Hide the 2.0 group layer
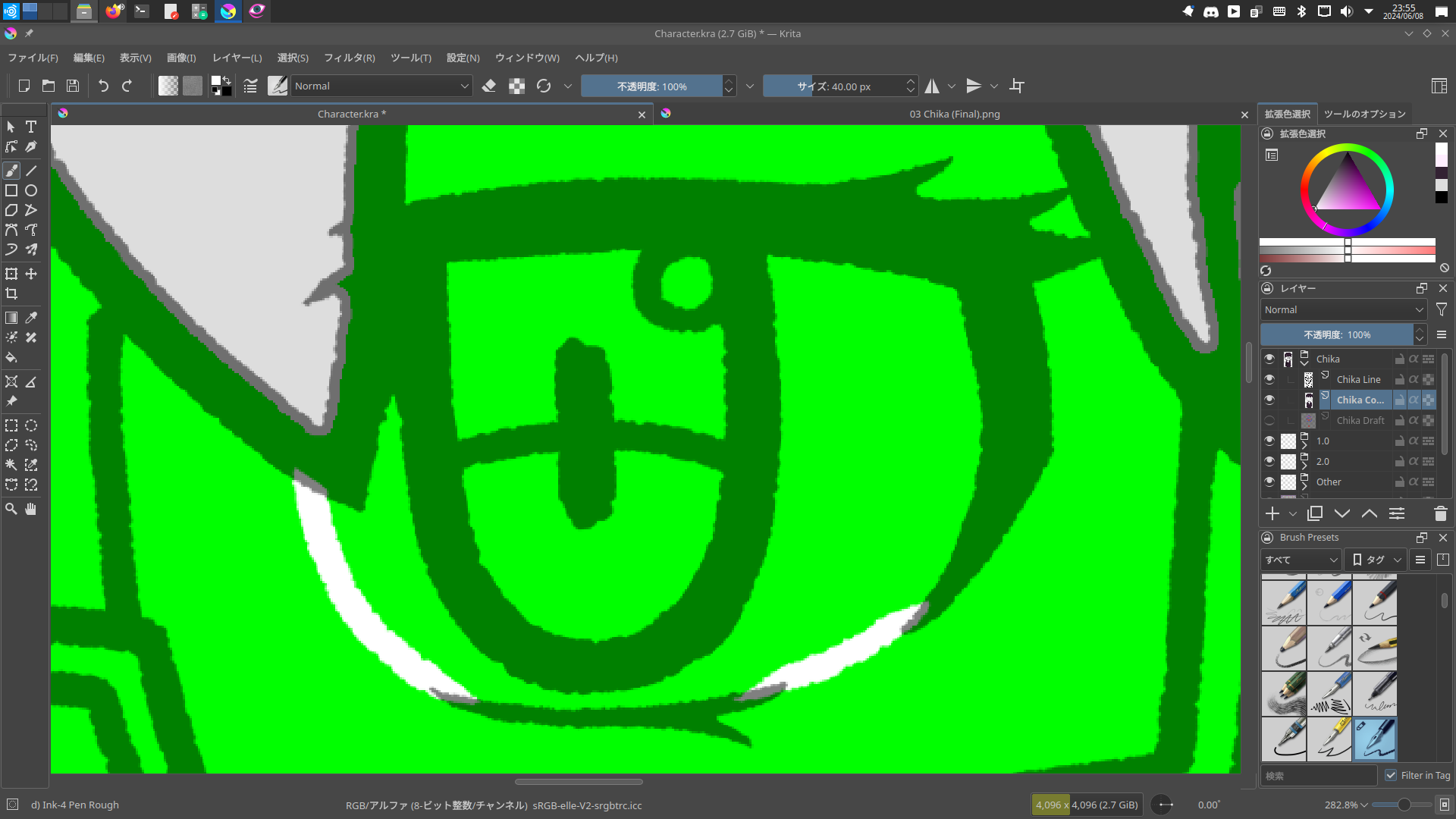This screenshot has width=1456, height=819. coord(1269,461)
